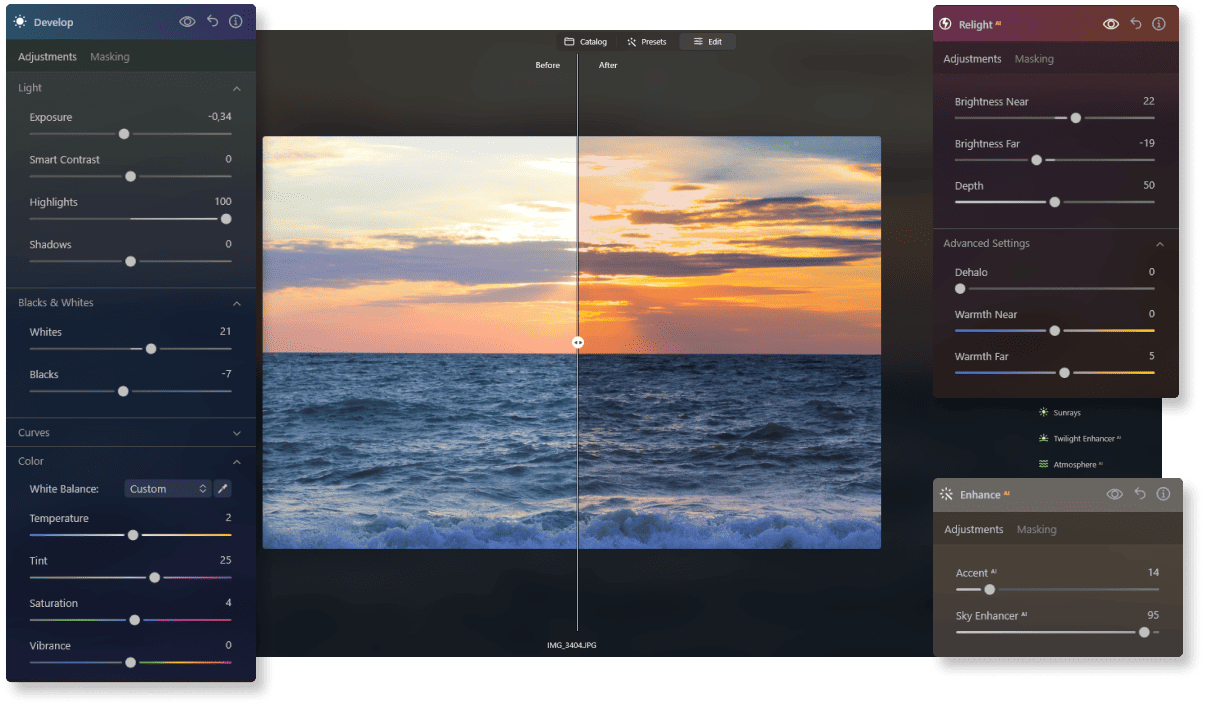
Task: Select the Atmosphere AI tool
Action: pos(1072,464)
